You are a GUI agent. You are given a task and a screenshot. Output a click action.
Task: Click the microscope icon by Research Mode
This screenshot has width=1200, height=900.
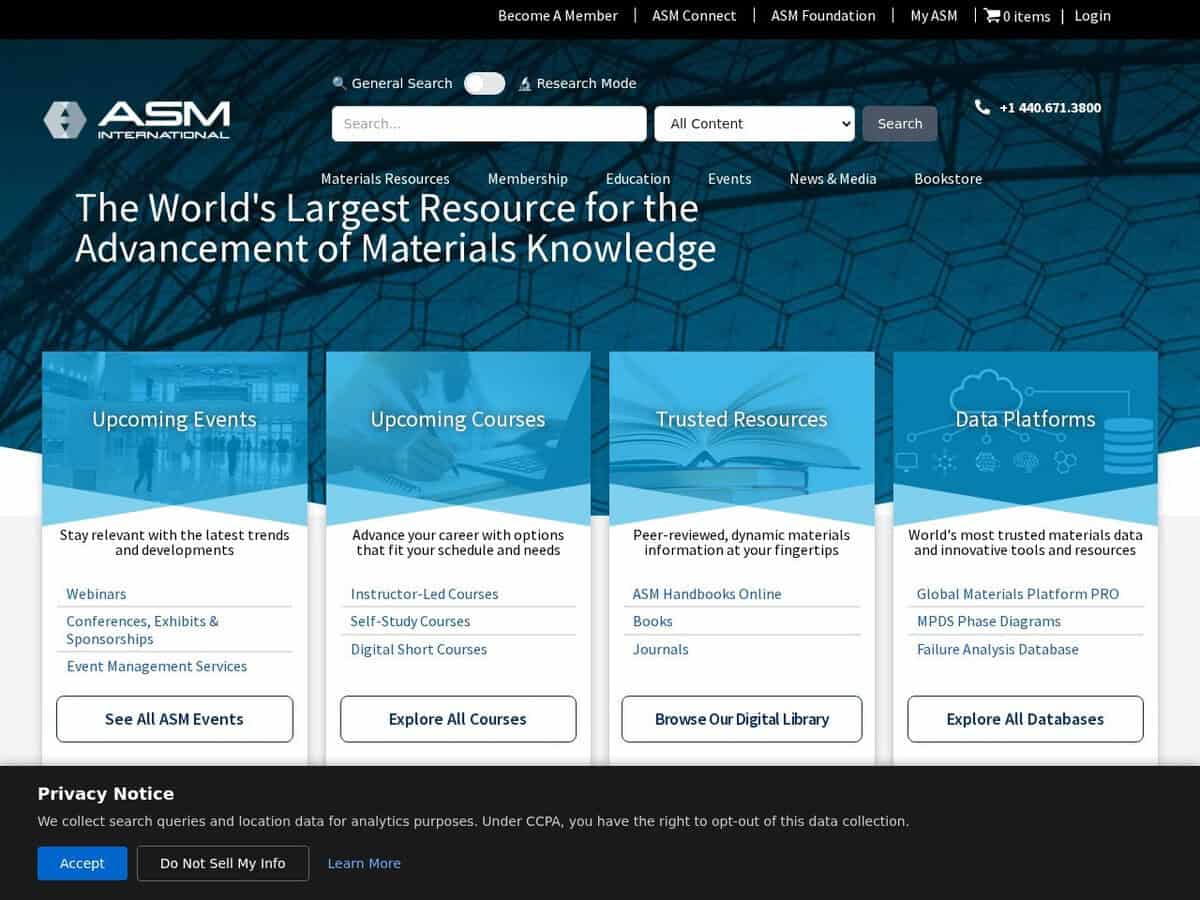point(524,84)
